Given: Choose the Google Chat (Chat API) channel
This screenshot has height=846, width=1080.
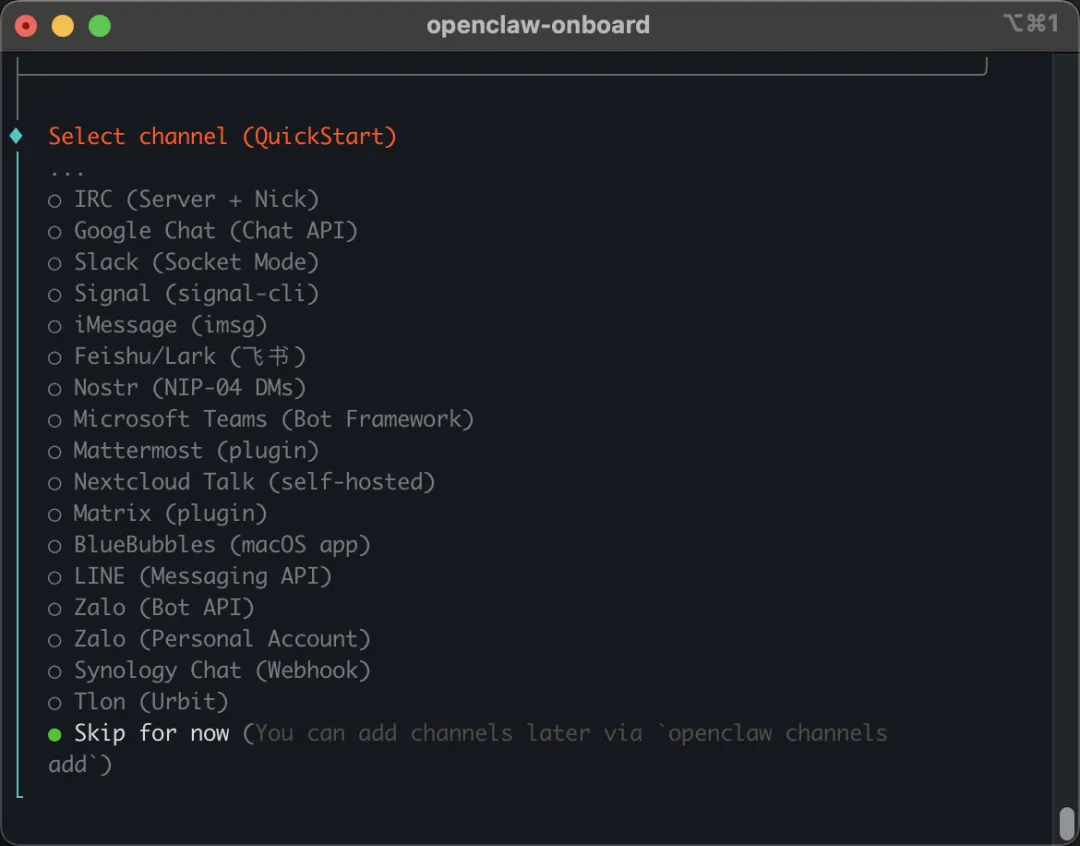Looking at the screenshot, I should click(202, 231).
